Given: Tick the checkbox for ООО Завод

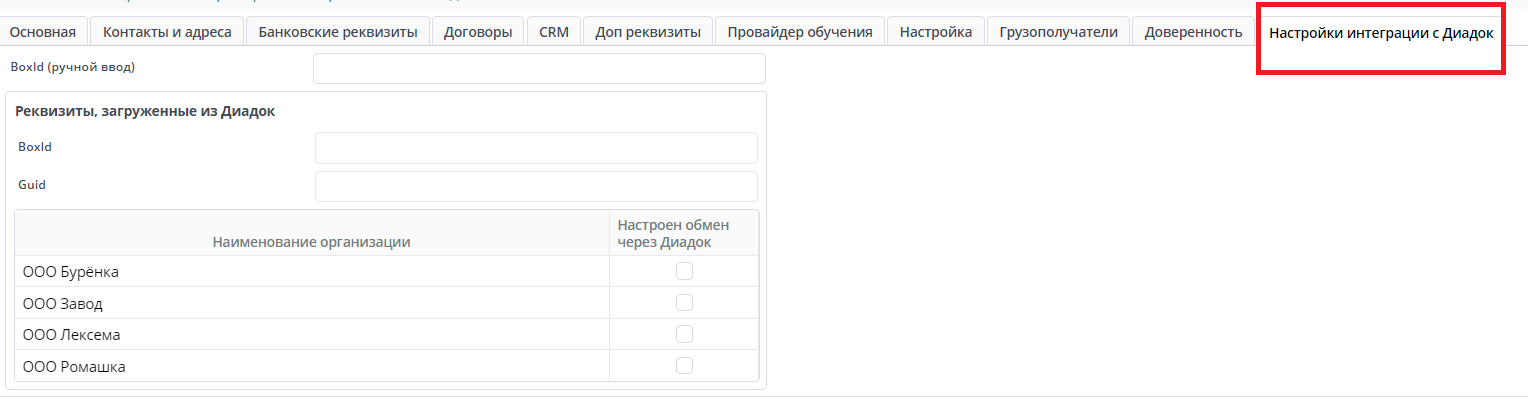Looking at the screenshot, I should click(684, 303).
